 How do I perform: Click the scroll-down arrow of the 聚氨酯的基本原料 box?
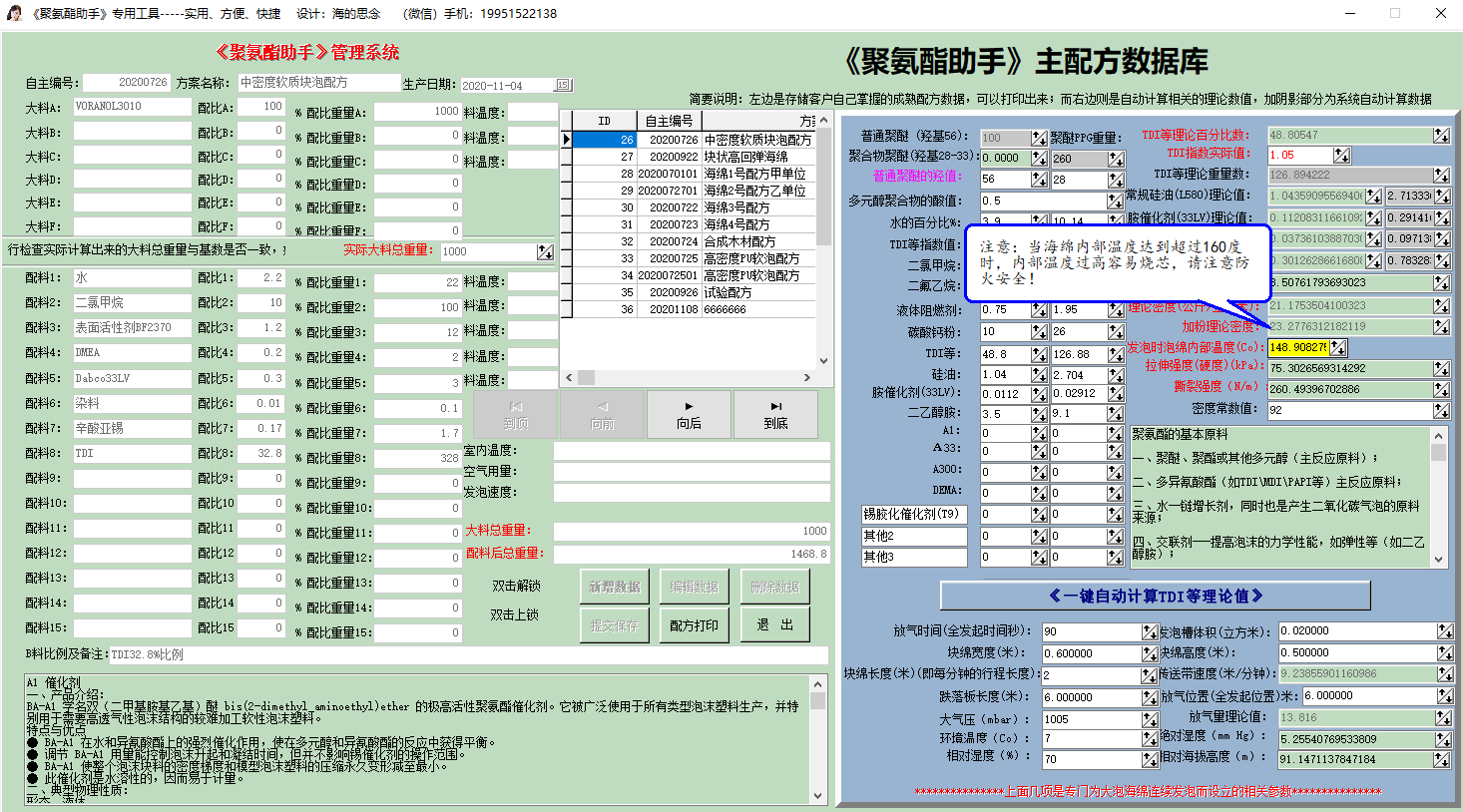point(1439,560)
